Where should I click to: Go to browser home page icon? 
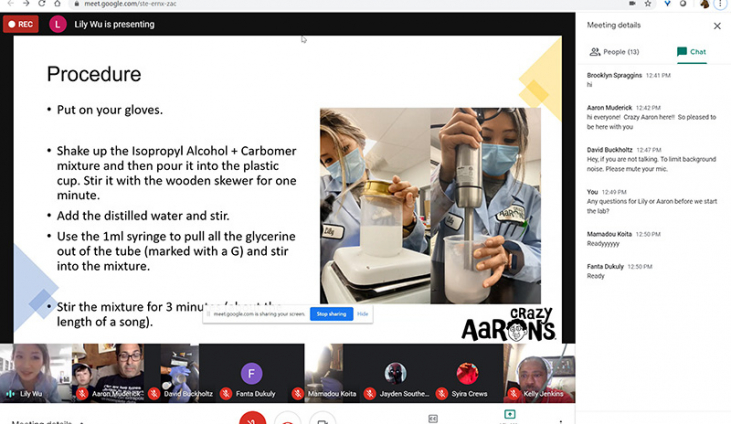[59, 4]
